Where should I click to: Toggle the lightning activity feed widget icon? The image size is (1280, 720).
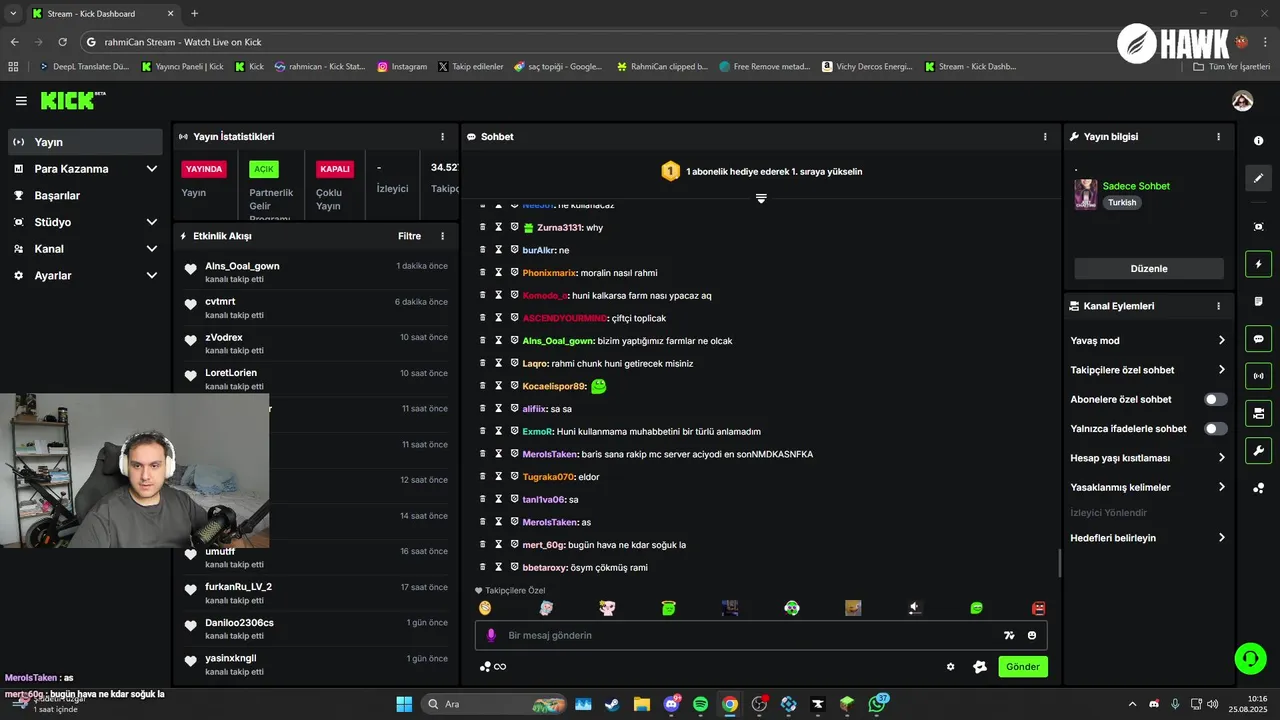1258,264
